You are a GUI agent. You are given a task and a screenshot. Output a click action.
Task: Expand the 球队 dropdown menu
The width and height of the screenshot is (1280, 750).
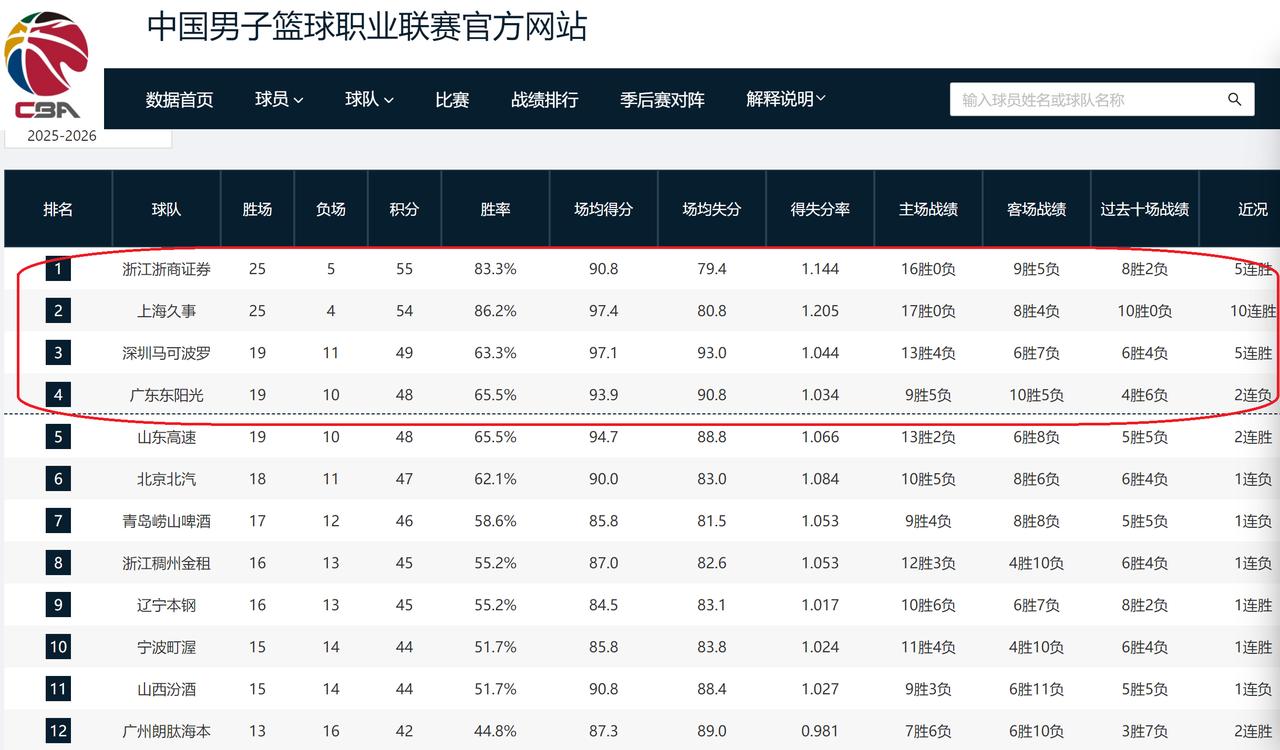(369, 99)
